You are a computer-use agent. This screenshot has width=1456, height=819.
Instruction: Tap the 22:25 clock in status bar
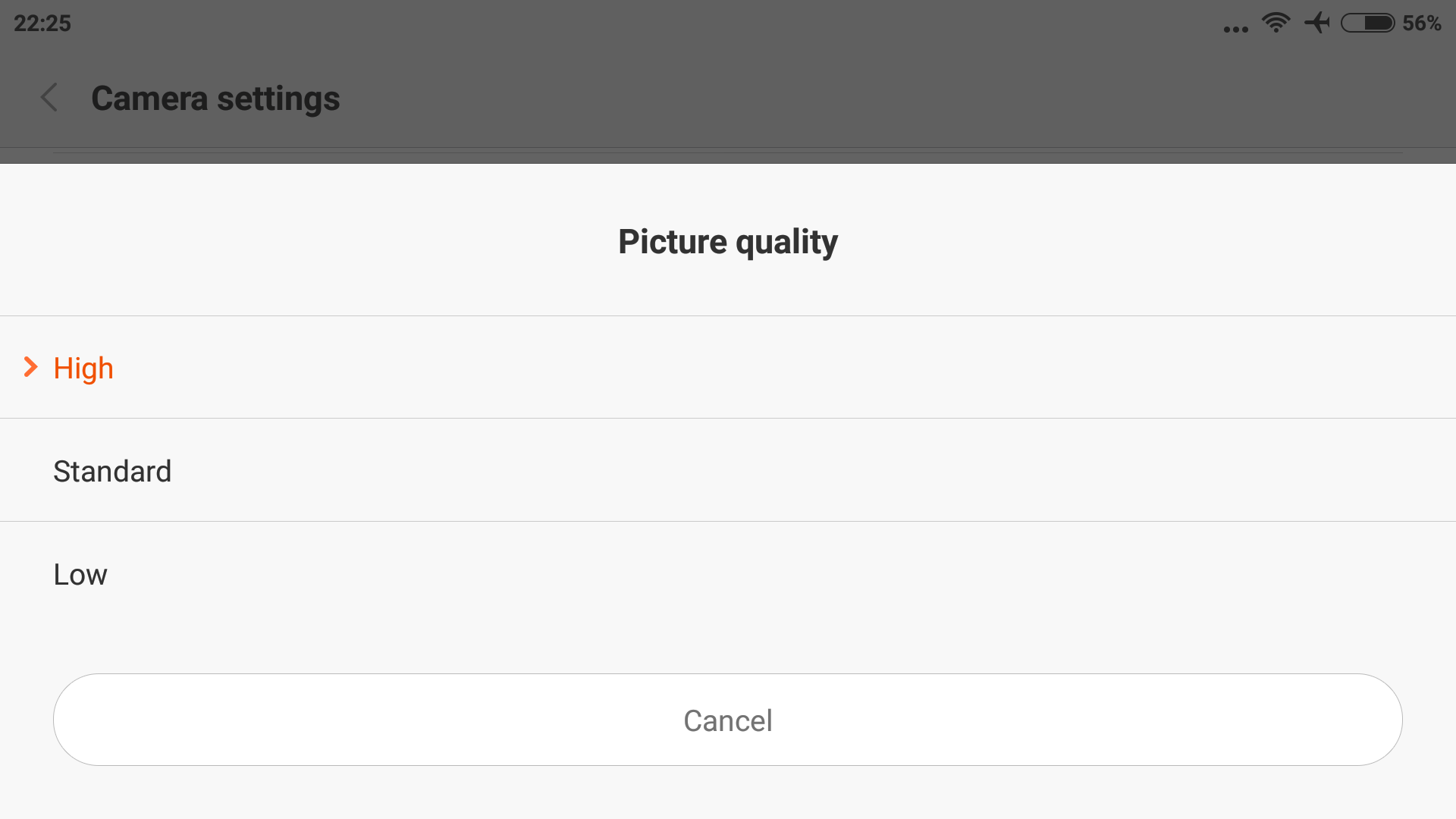pos(42,24)
